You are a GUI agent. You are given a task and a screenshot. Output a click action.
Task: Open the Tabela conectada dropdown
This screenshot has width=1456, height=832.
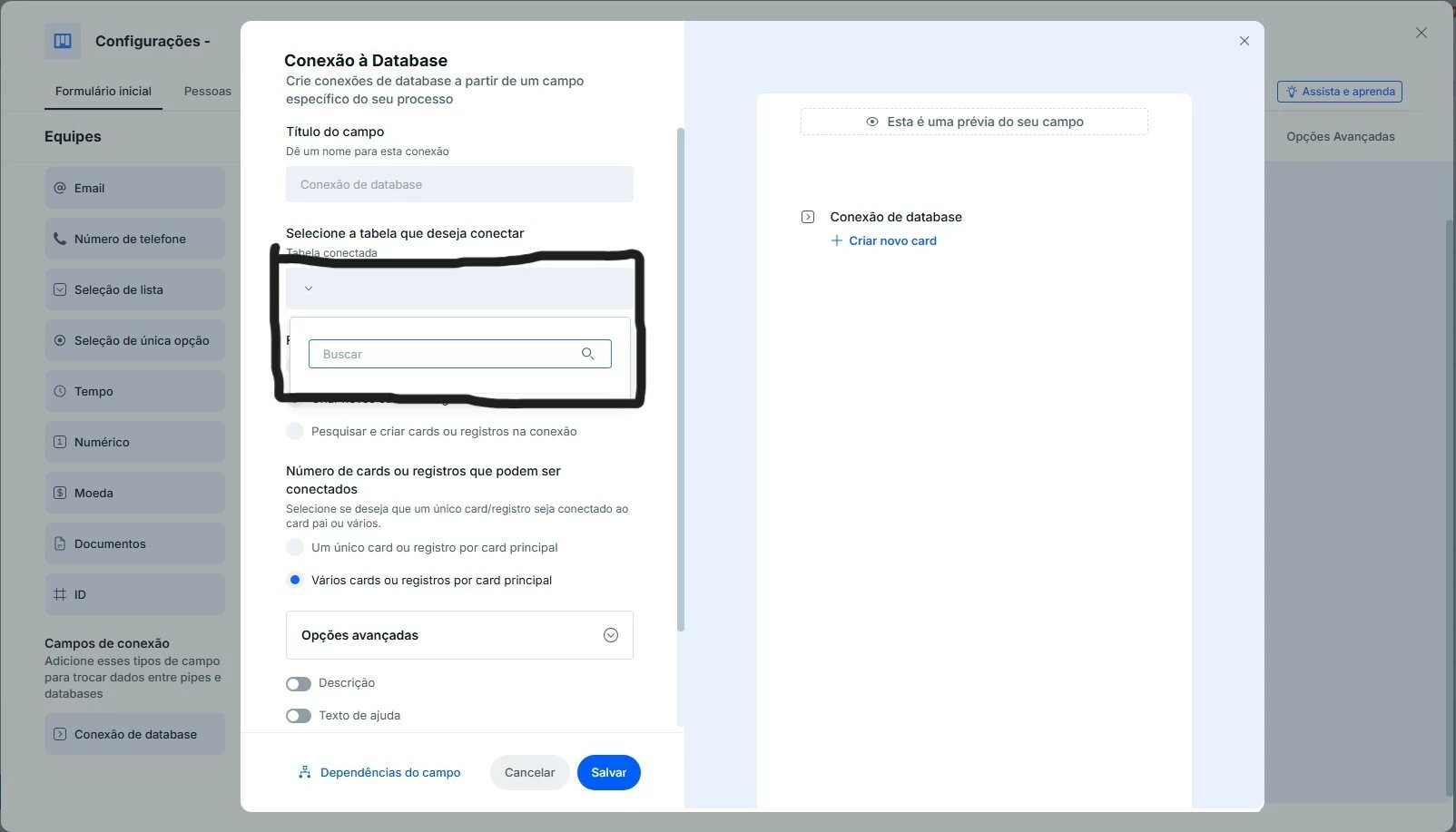(x=459, y=289)
